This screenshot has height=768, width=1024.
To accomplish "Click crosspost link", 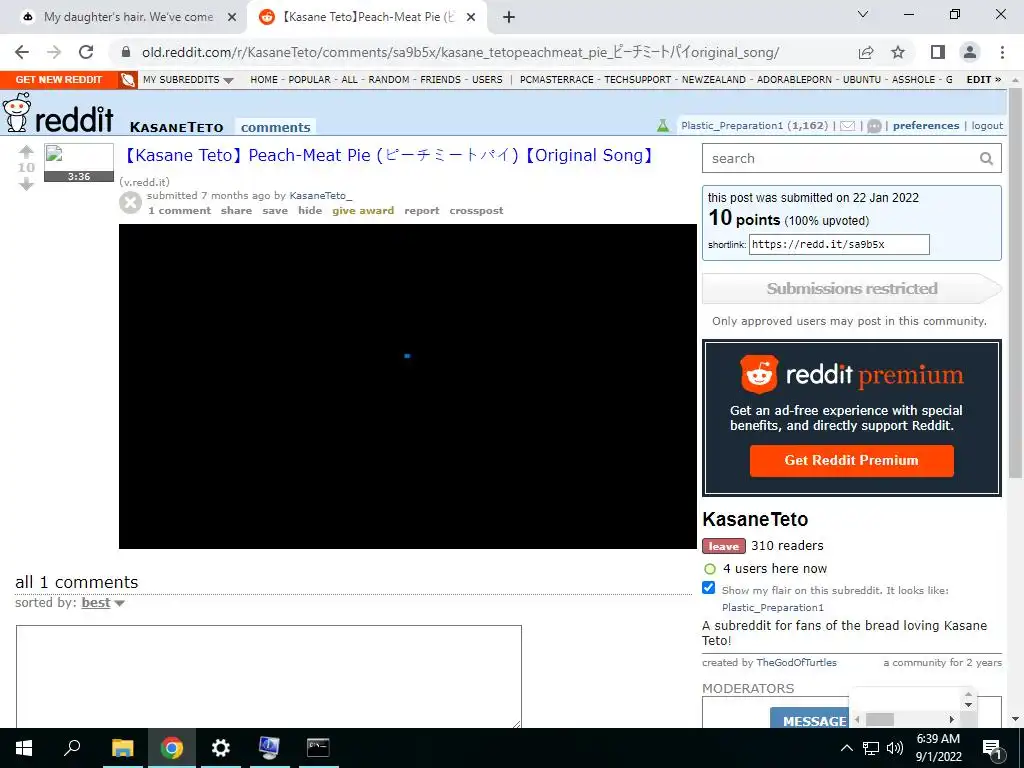I will (x=476, y=210).
